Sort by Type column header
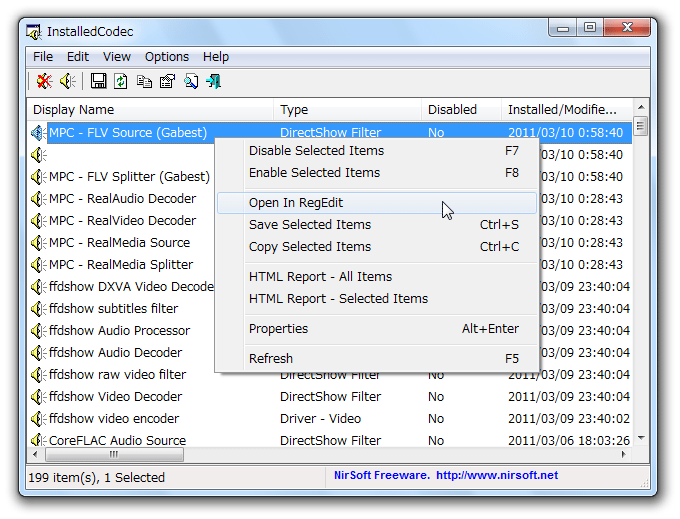The image size is (680, 519). [x=347, y=110]
